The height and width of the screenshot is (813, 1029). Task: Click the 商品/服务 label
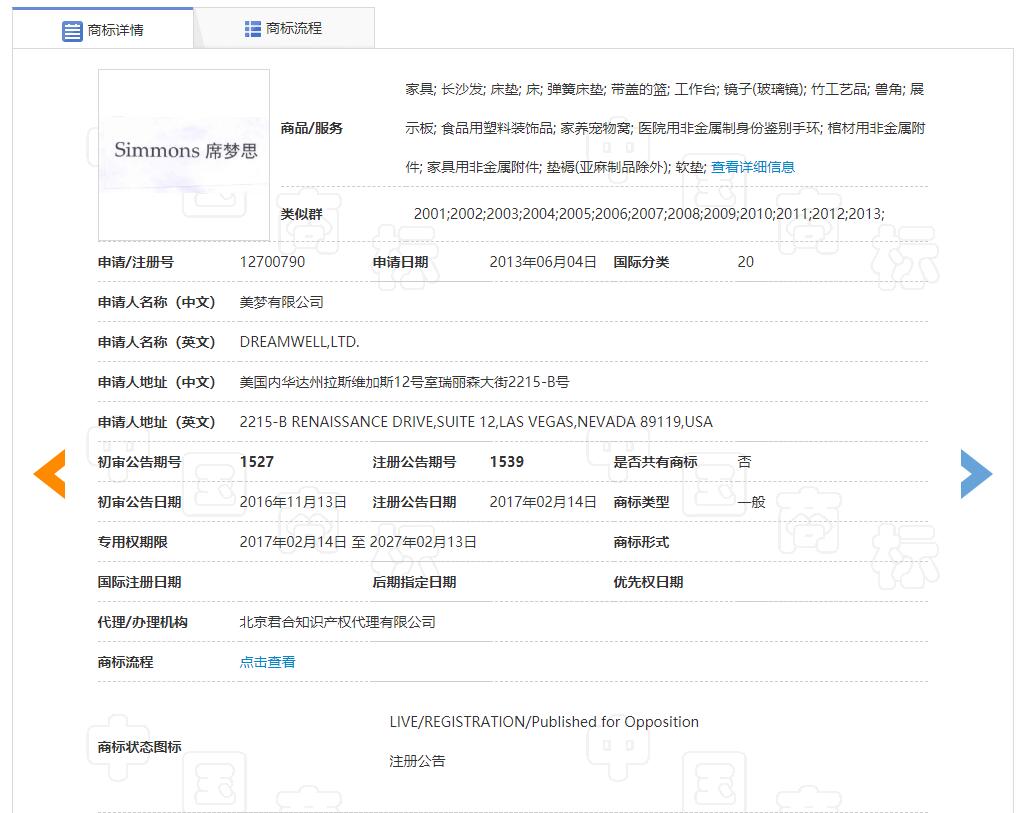click(x=312, y=129)
